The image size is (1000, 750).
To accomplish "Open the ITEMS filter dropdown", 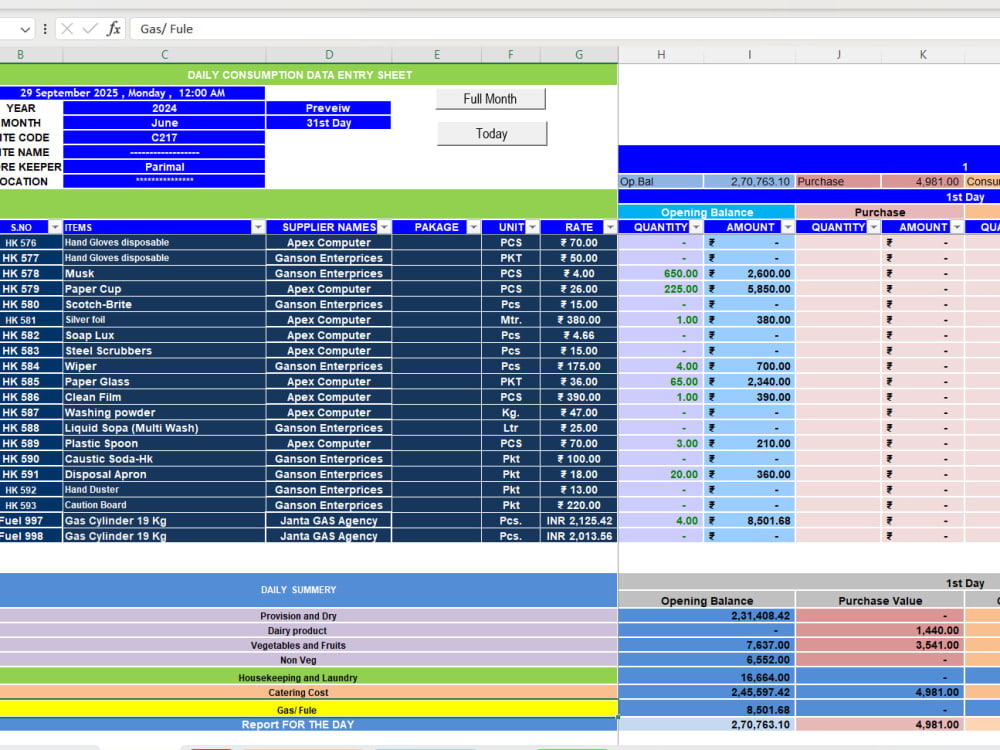I will (258, 228).
